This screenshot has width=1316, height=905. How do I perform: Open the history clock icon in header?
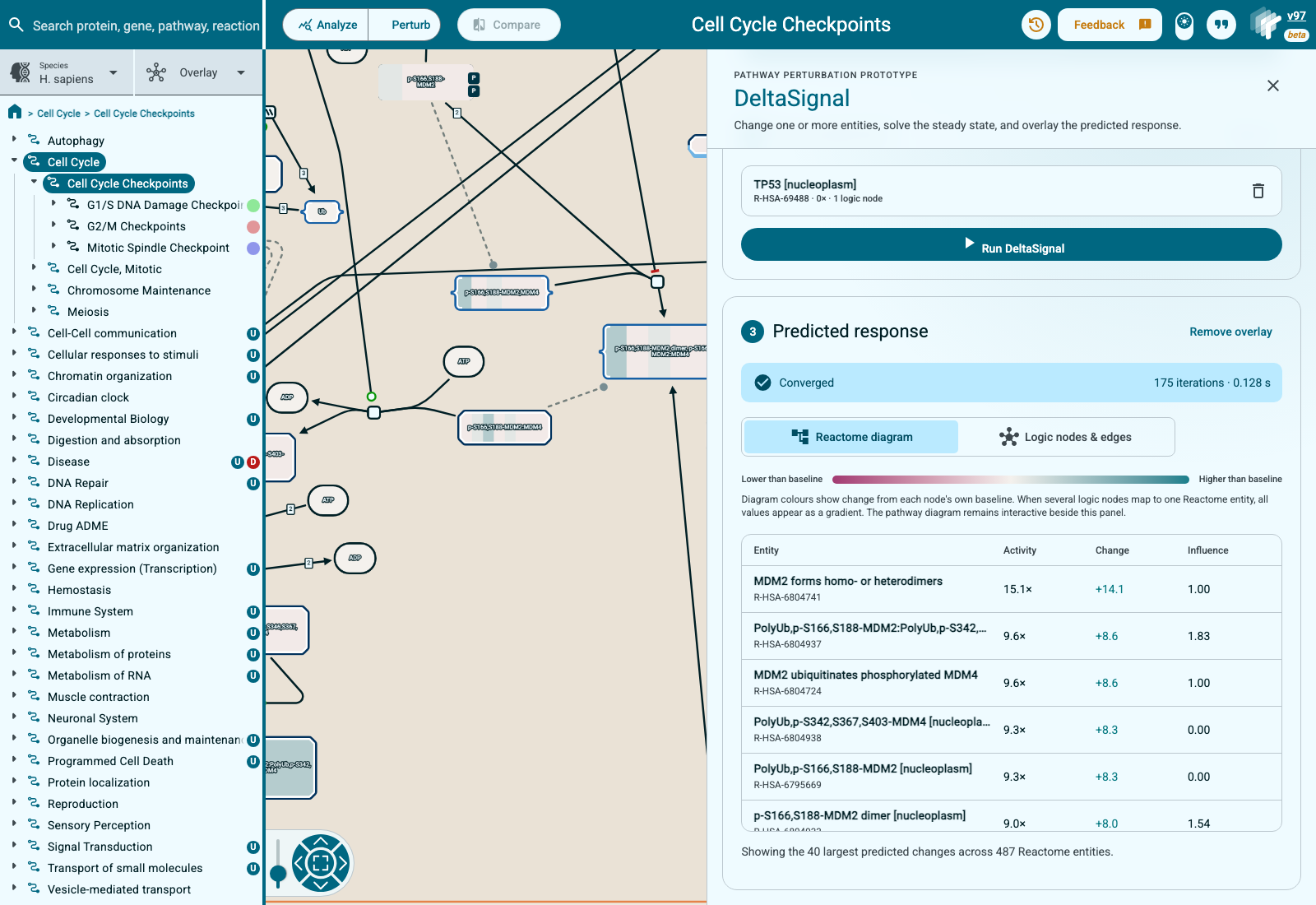[x=1036, y=25]
